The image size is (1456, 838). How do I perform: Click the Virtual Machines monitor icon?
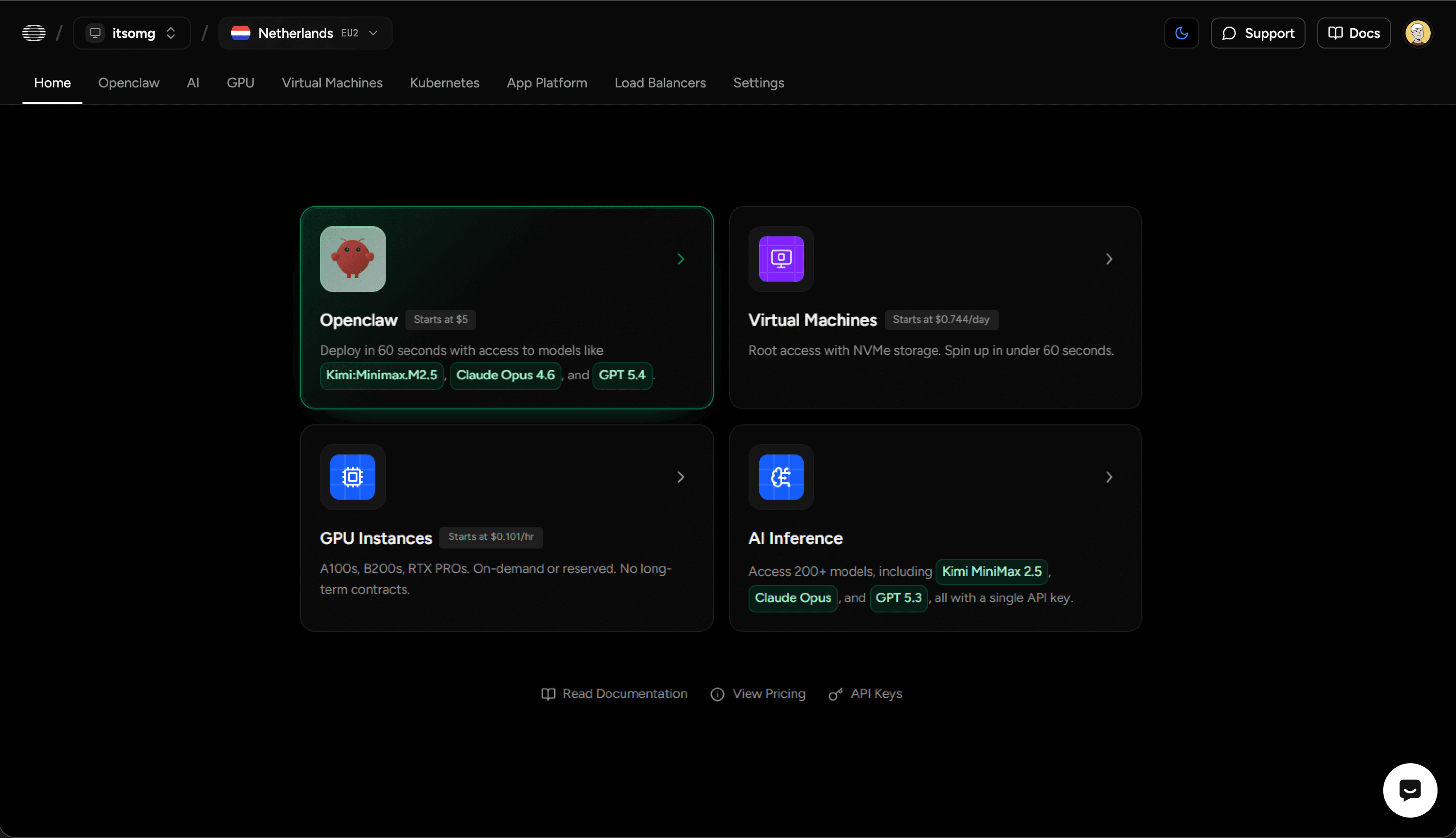[x=781, y=259]
